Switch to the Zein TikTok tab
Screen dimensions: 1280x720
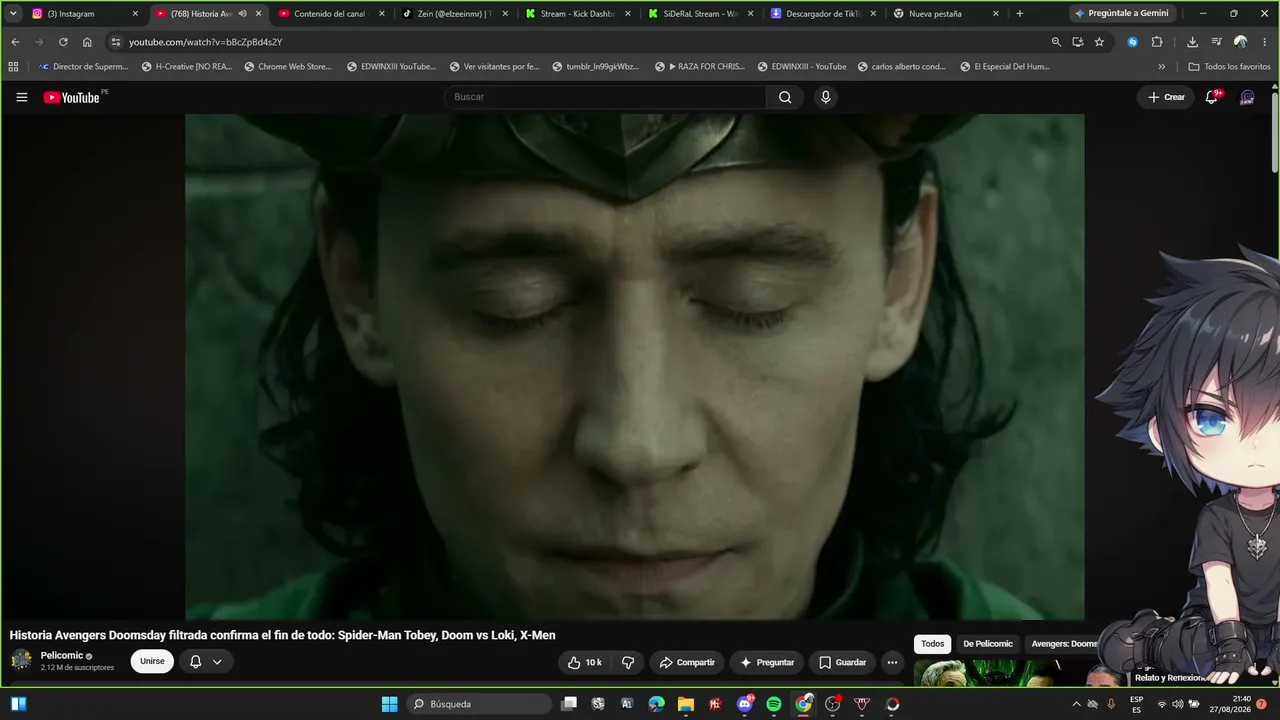(453, 14)
